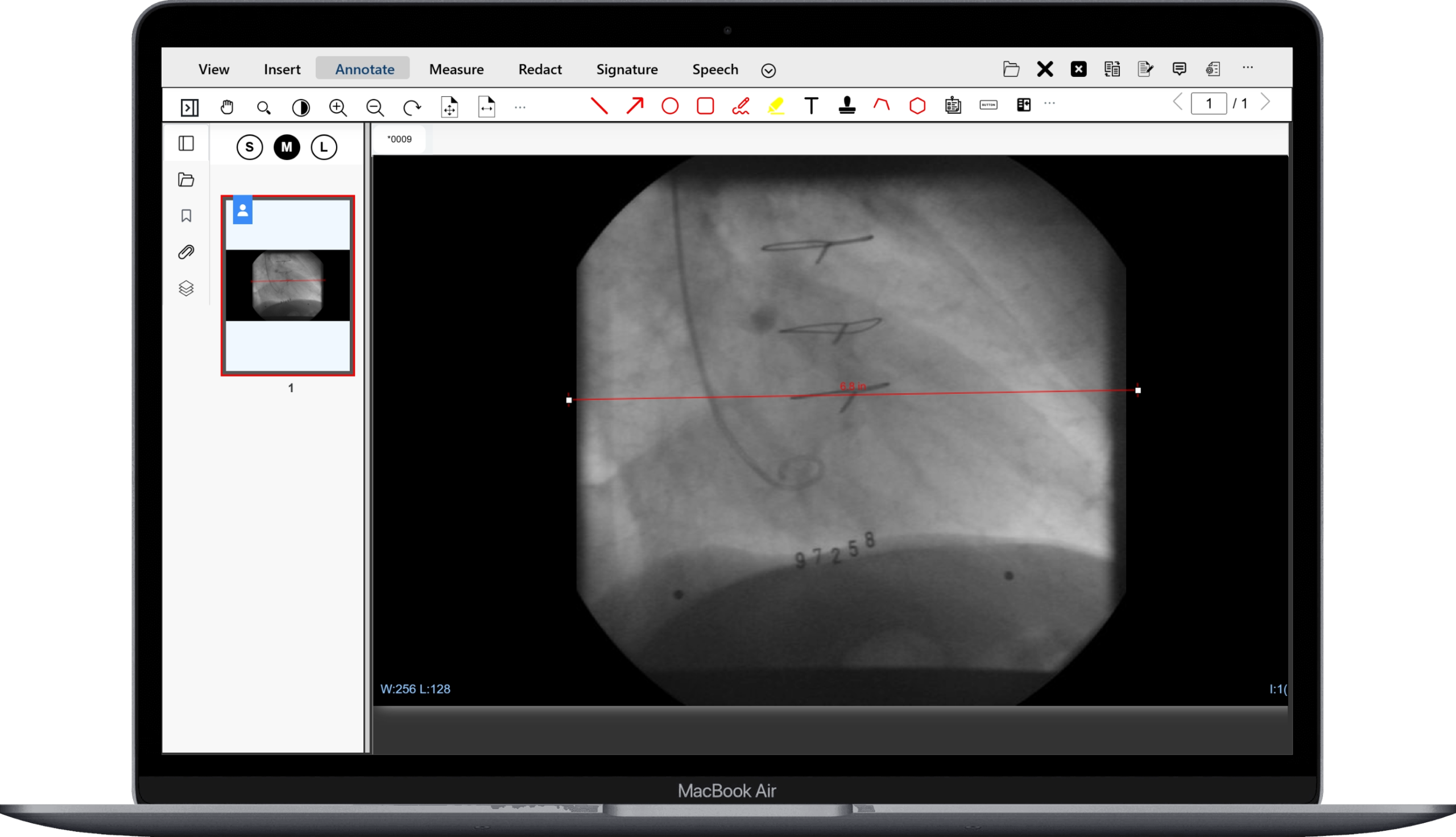Select the rubber stamp tool
The width and height of the screenshot is (1456, 837).
click(x=847, y=106)
